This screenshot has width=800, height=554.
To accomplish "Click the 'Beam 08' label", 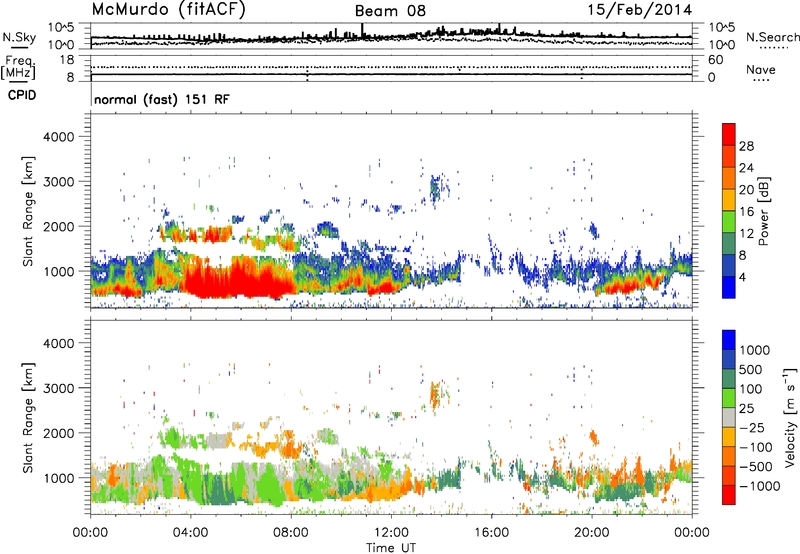I will tap(390, 11).
